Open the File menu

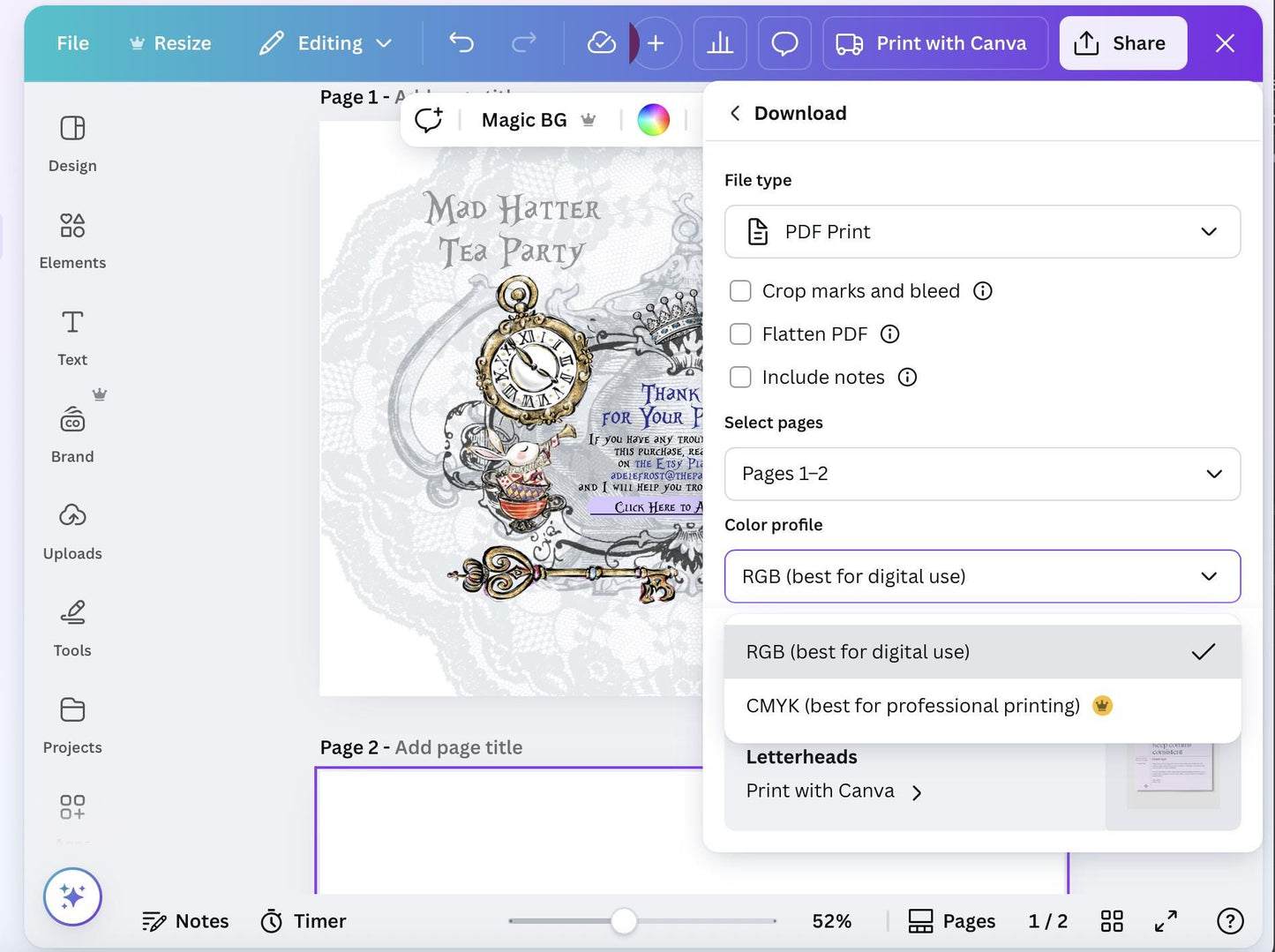[x=72, y=42]
